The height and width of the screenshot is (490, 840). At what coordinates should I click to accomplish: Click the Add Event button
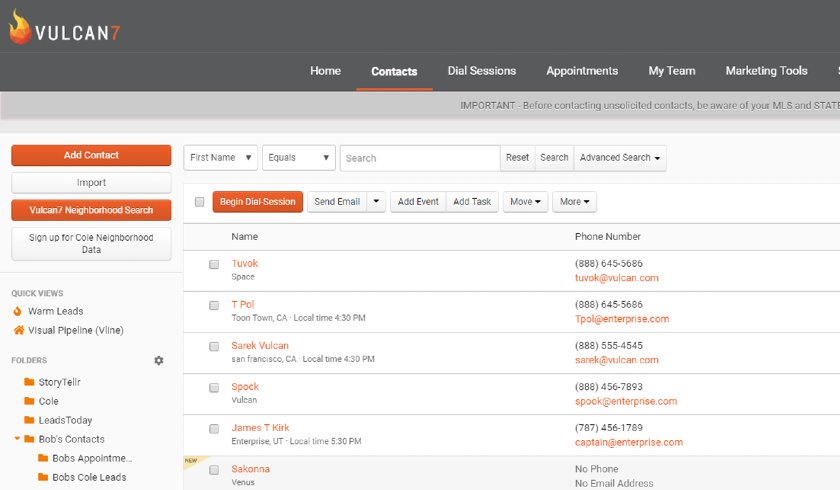point(418,201)
